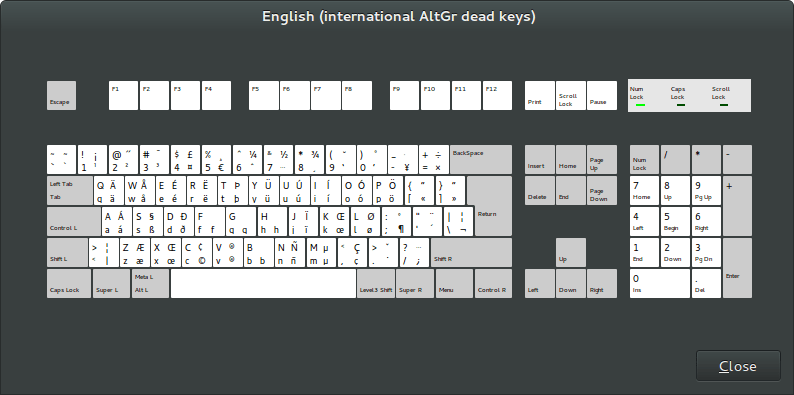Click the W Å key
This screenshot has width=794, height=395.
click(140, 190)
